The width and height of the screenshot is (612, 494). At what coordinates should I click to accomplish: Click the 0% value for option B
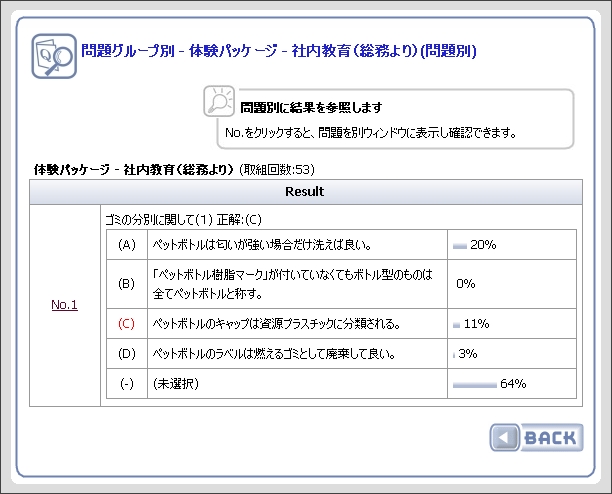coord(465,284)
